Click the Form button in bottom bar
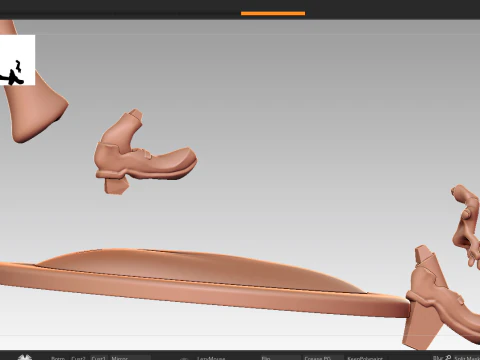Viewport: 480px width, 360px height. point(58,358)
